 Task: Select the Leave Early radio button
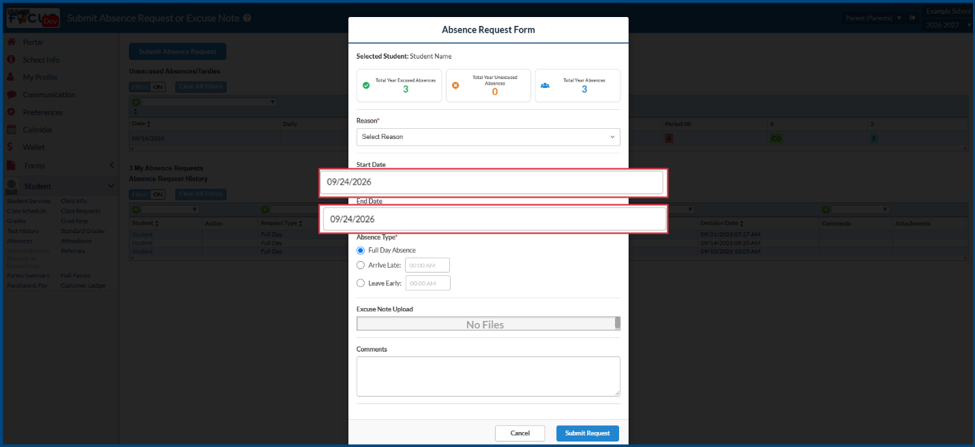tap(361, 283)
